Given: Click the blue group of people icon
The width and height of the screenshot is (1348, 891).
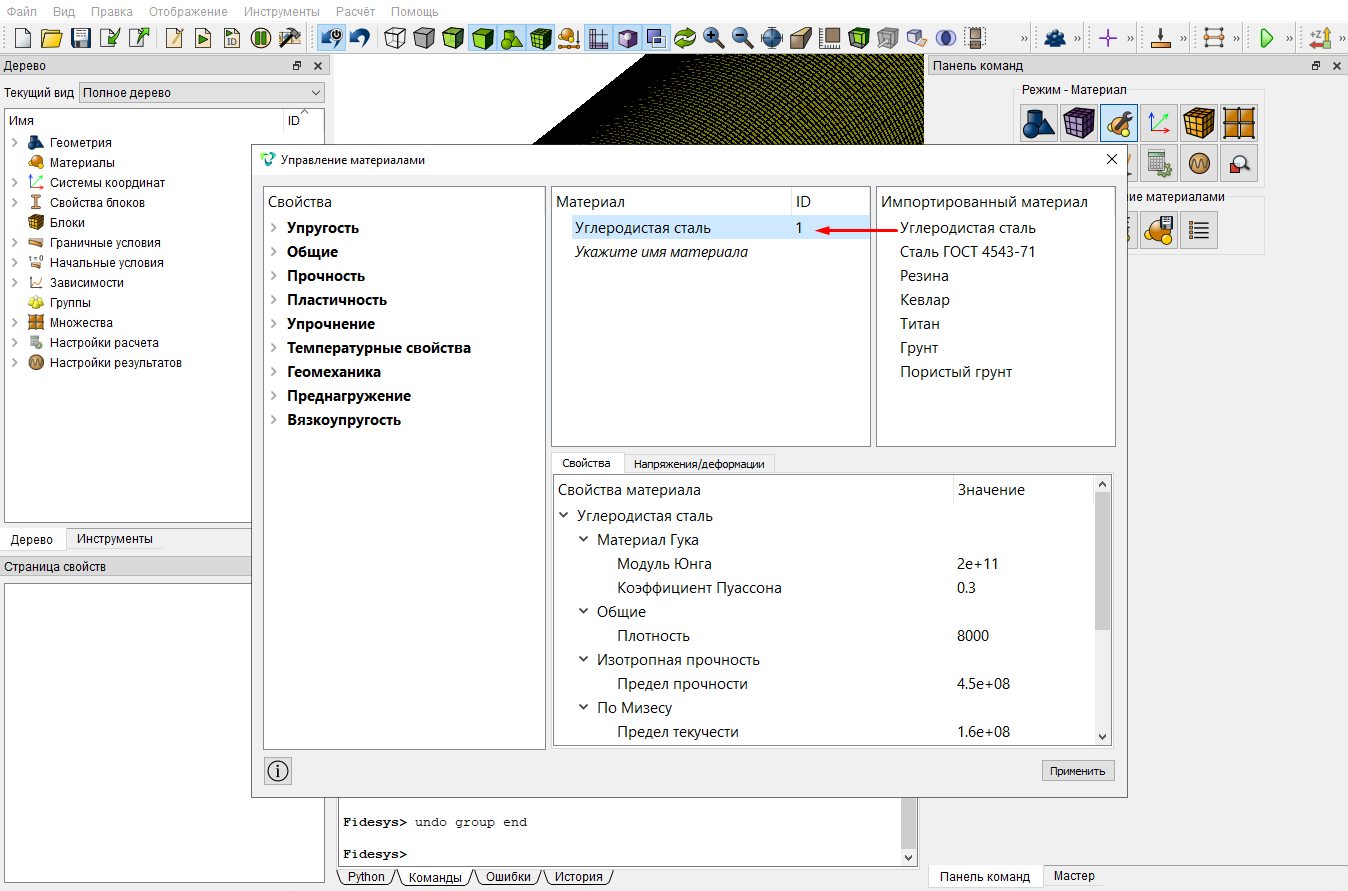Looking at the screenshot, I should [x=1054, y=38].
